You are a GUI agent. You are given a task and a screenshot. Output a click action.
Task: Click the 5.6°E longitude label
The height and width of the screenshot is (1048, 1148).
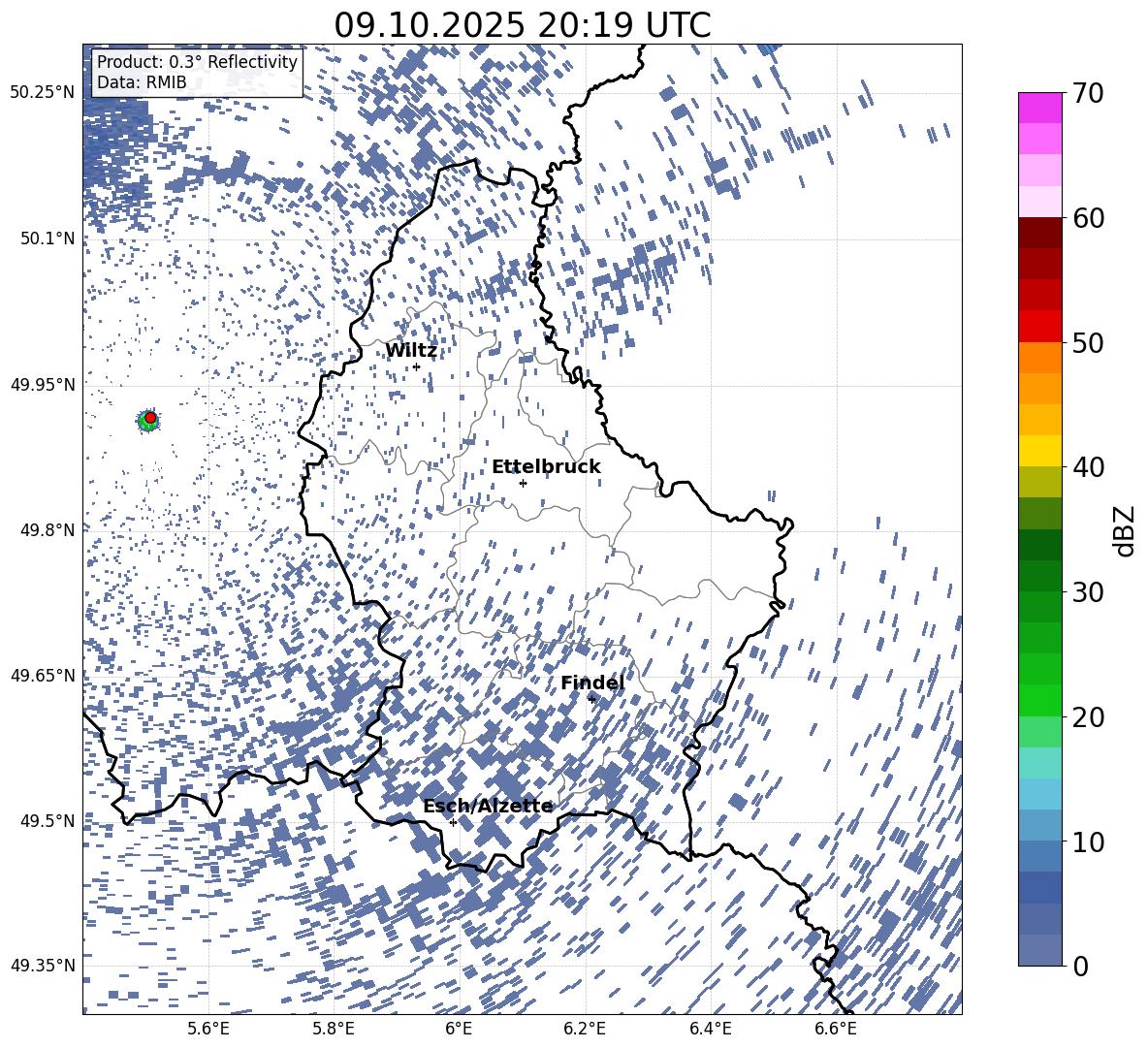click(208, 1029)
